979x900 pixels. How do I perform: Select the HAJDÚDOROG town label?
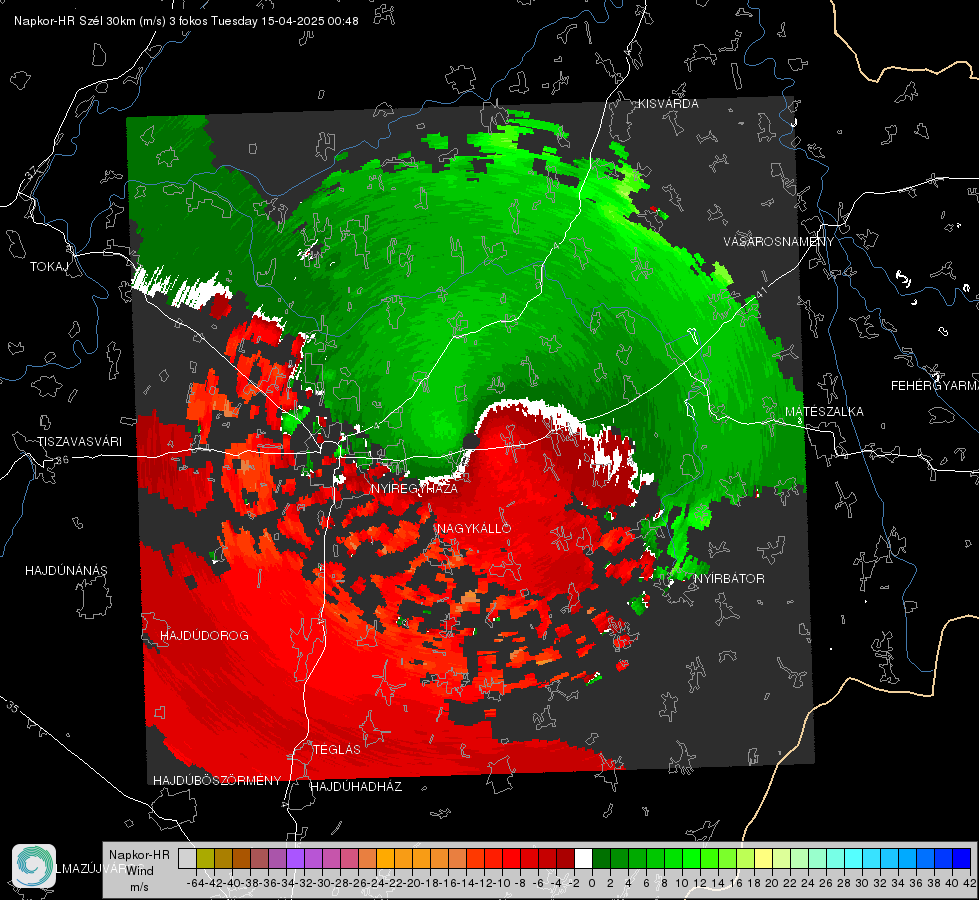(x=204, y=636)
